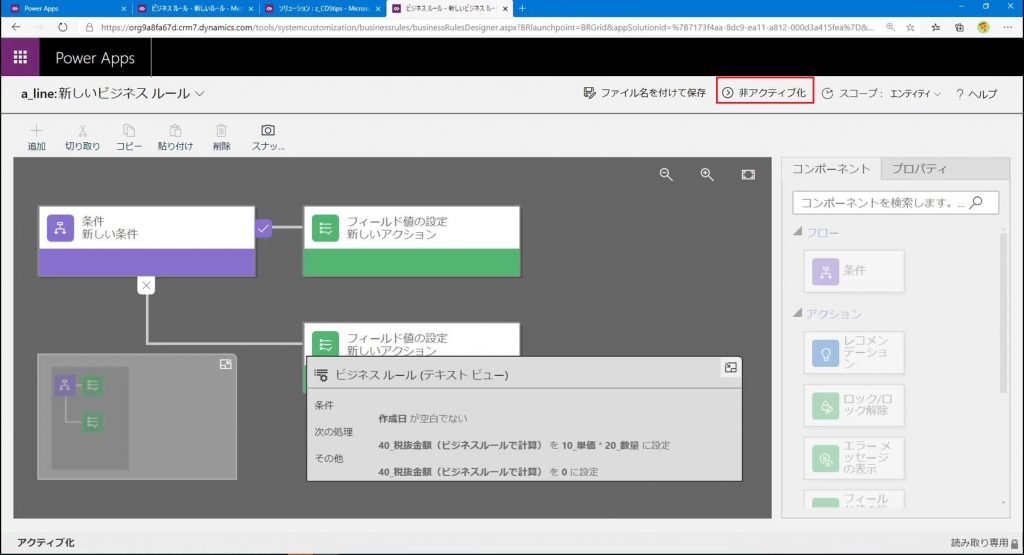Switch to the first Power Apps browser tab

[69, 8]
